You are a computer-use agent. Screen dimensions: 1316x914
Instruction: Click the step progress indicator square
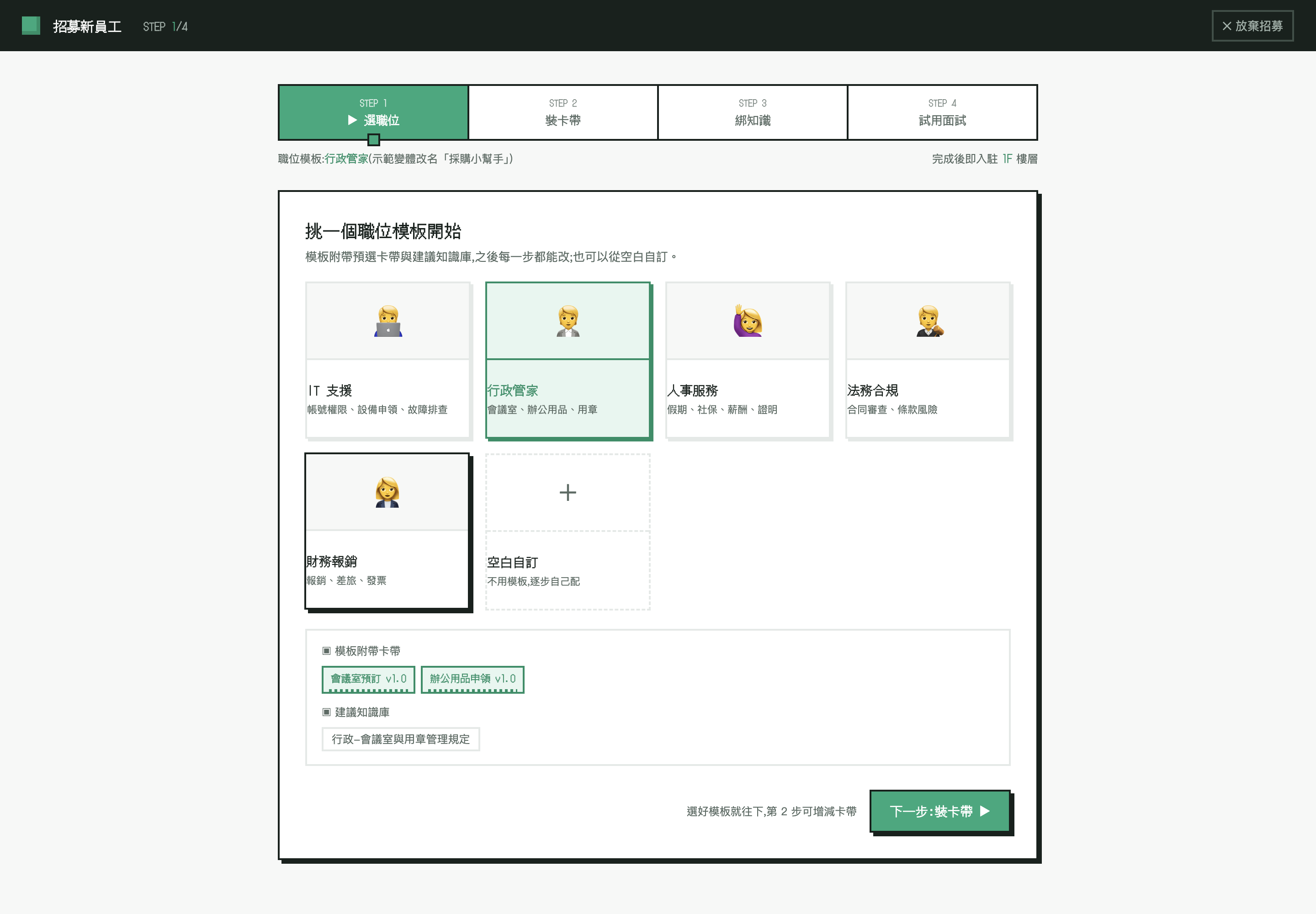coord(373,140)
